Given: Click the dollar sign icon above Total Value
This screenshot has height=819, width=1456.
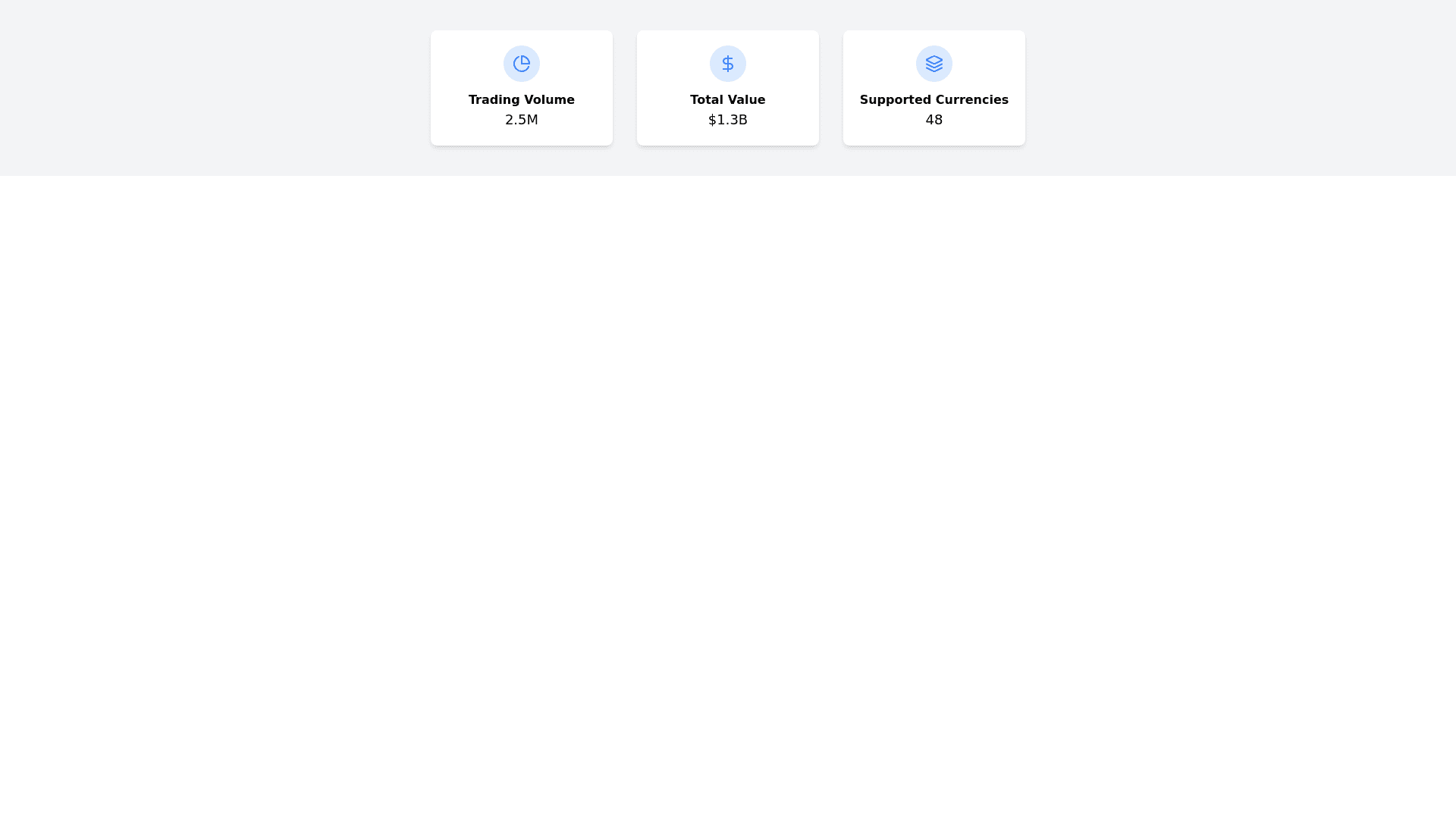Looking at the screenshot, I should tap(727, 64).
